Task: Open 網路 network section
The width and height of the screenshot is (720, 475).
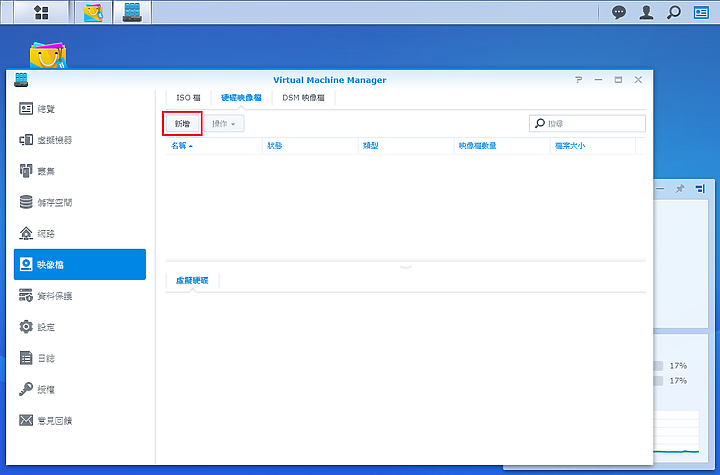Action: [80, 234]
